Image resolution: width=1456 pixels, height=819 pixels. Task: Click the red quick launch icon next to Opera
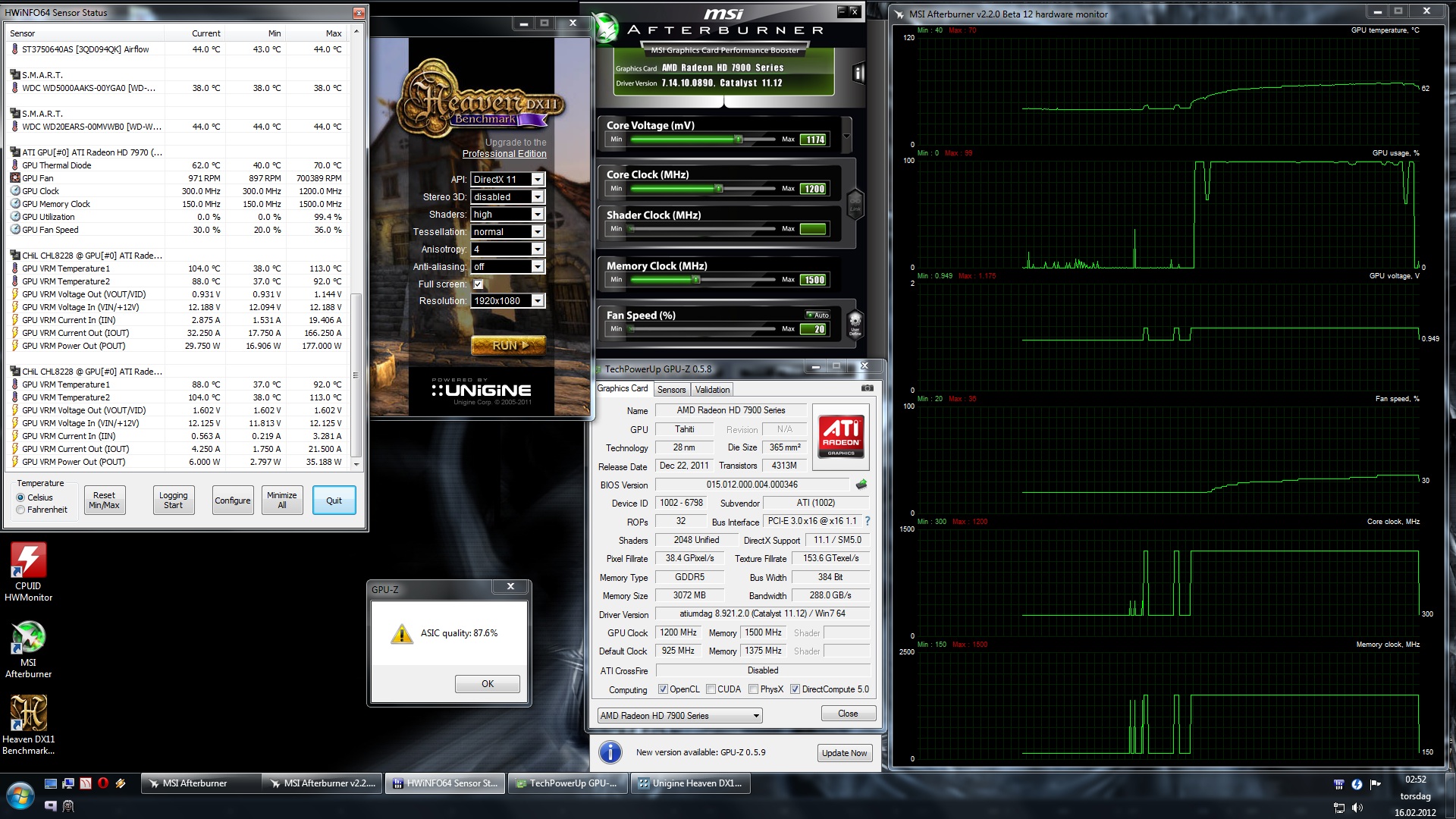86,783
